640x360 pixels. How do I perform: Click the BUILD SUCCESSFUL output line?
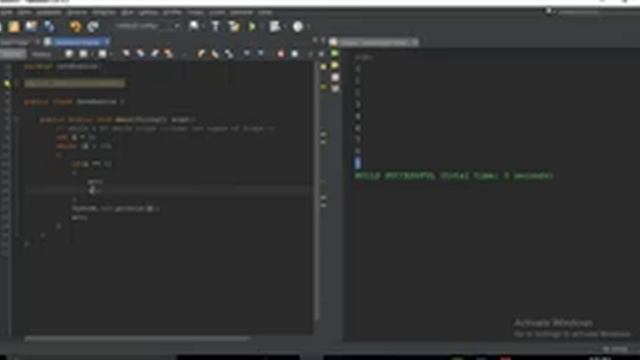tap(453, 176)
